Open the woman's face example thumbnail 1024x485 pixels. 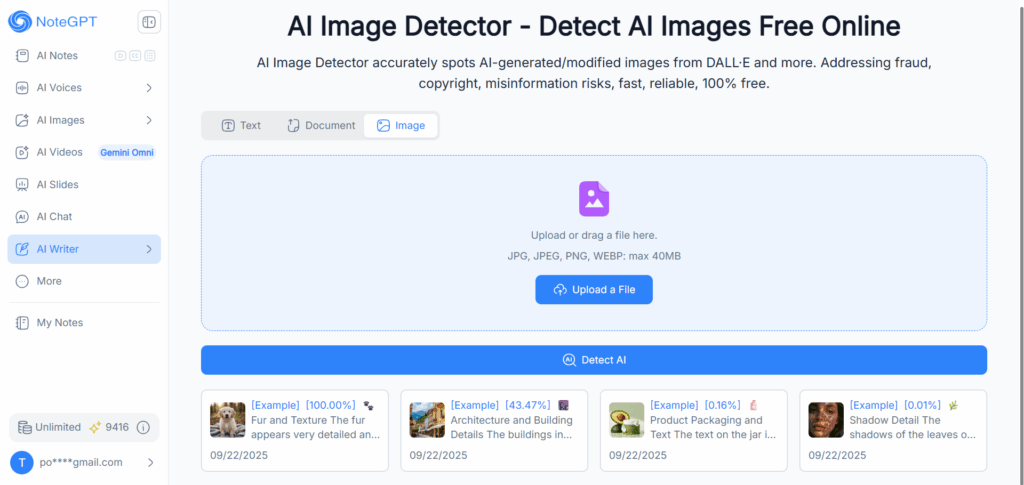[x=826, y=420]
